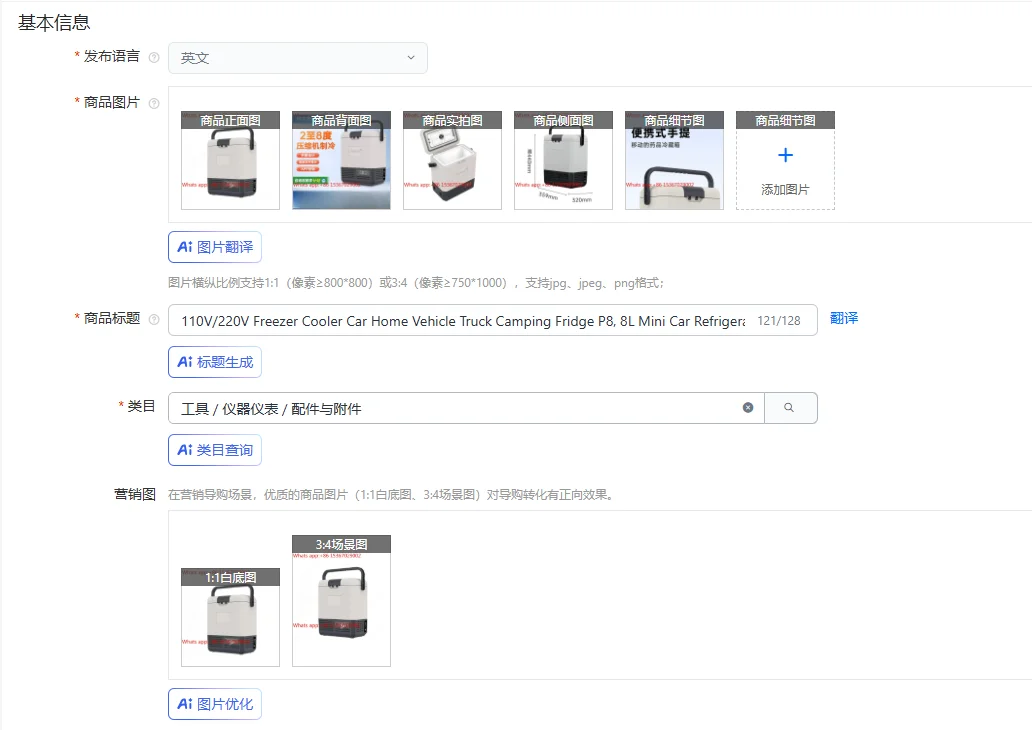Click the category search magnifier icon
The image size is (1032, 730).
pos(791,407)
